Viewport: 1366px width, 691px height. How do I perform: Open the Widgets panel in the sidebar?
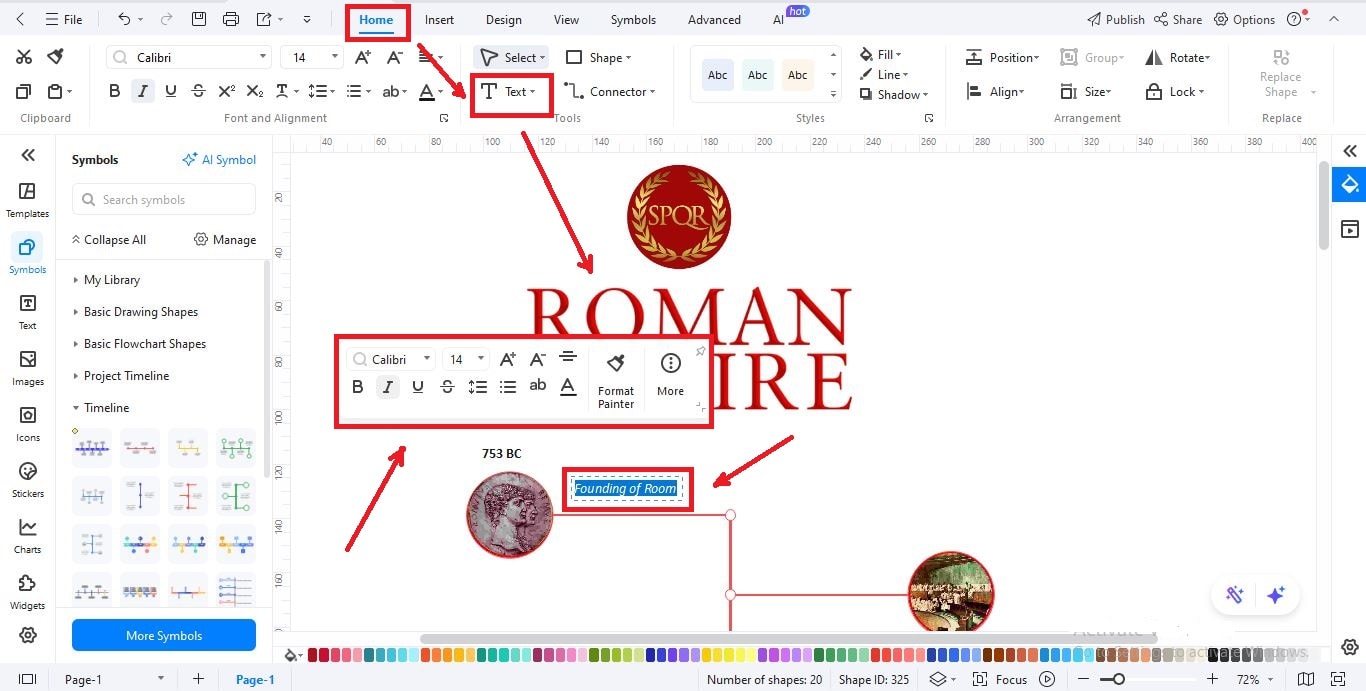point(27,590)
